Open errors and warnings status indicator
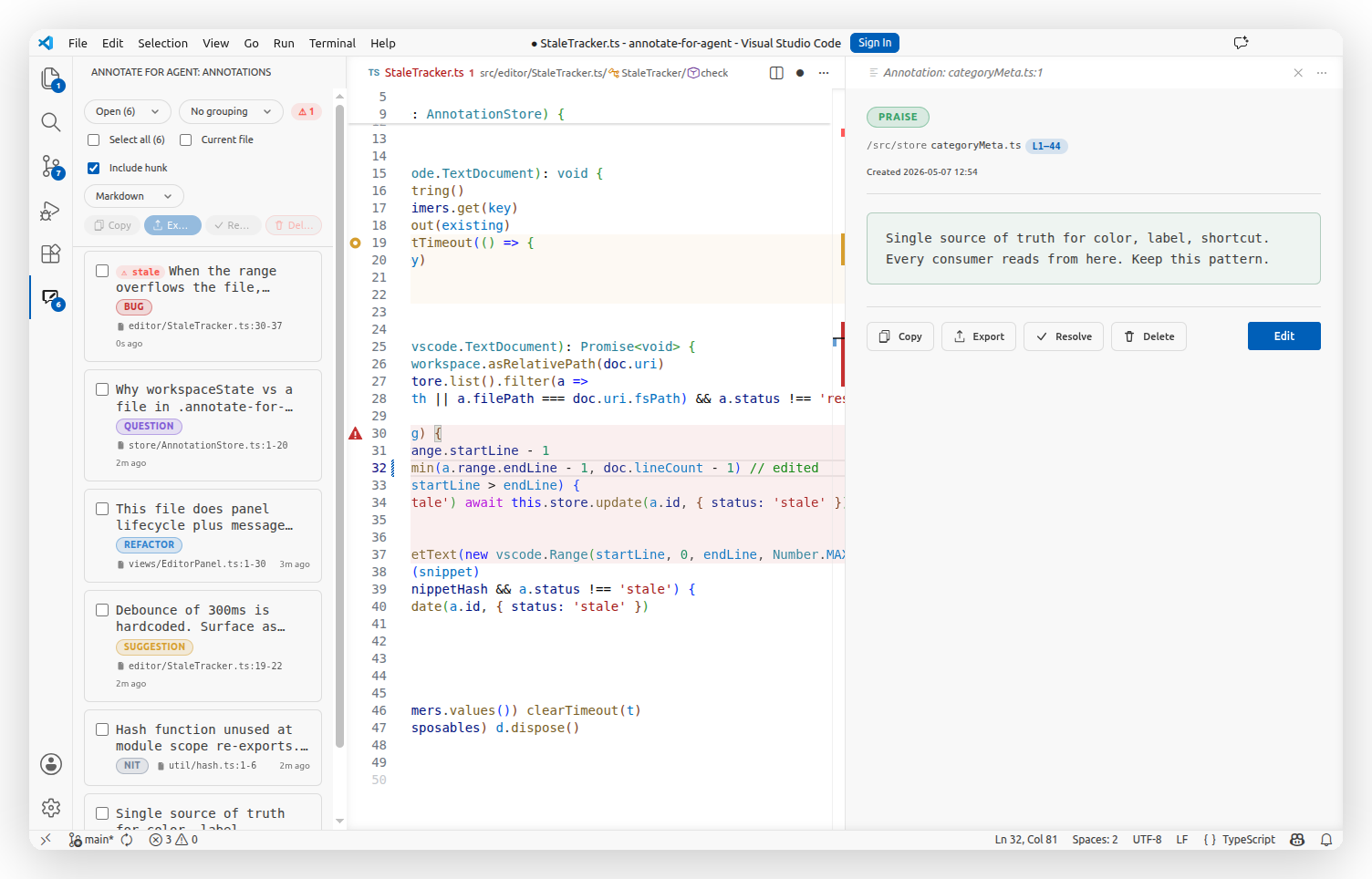 (x=173, y=840)
